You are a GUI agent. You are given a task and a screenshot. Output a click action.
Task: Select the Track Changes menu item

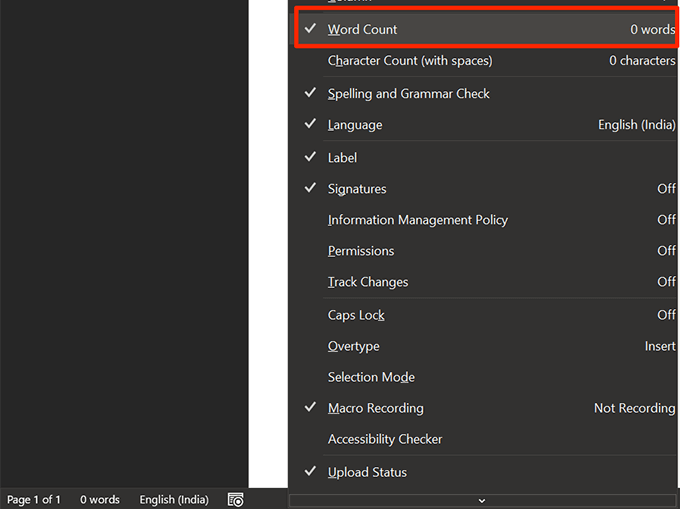(367, 282)
